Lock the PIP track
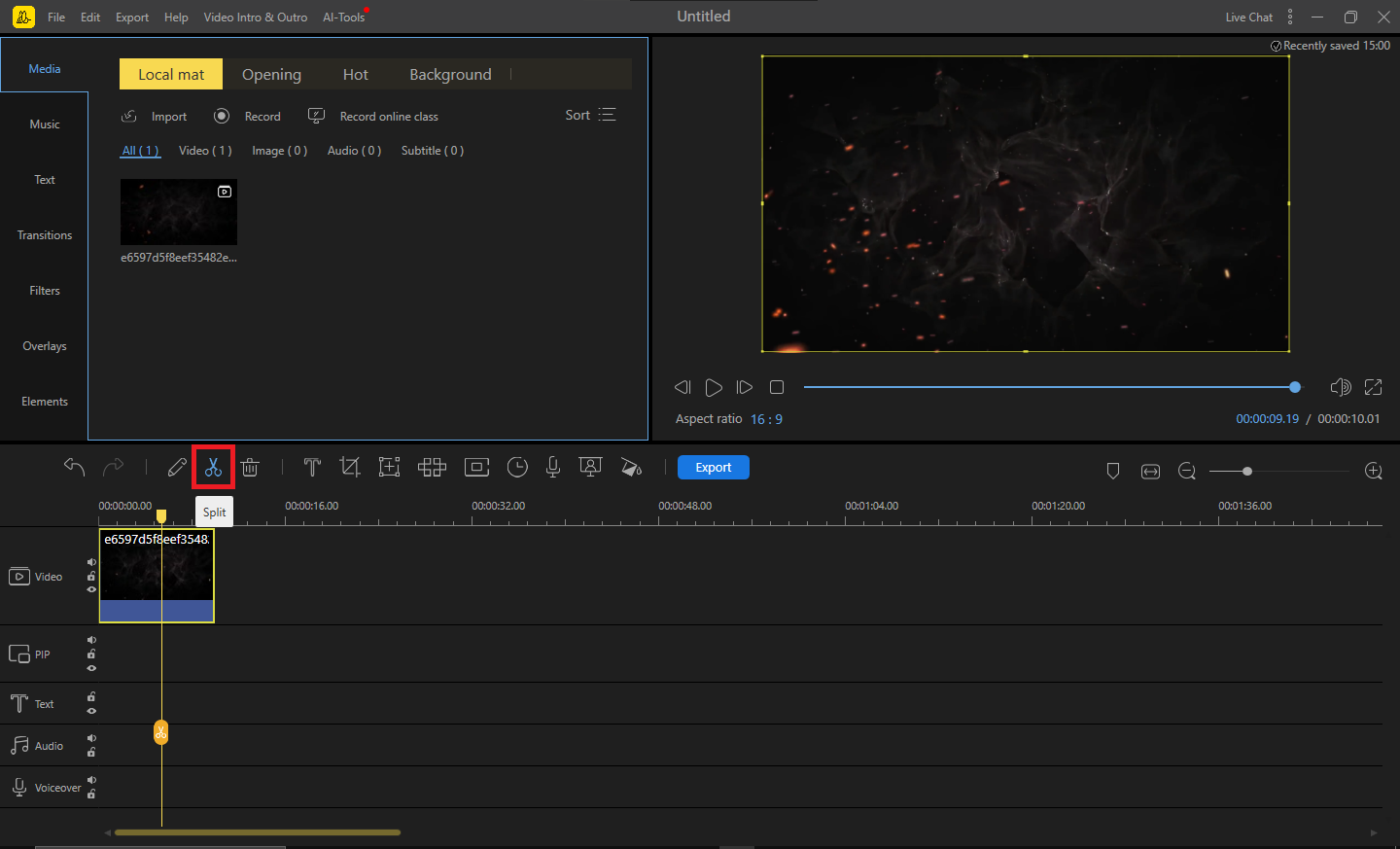Viewport: 1400px width, 849px height. [91, 654]
